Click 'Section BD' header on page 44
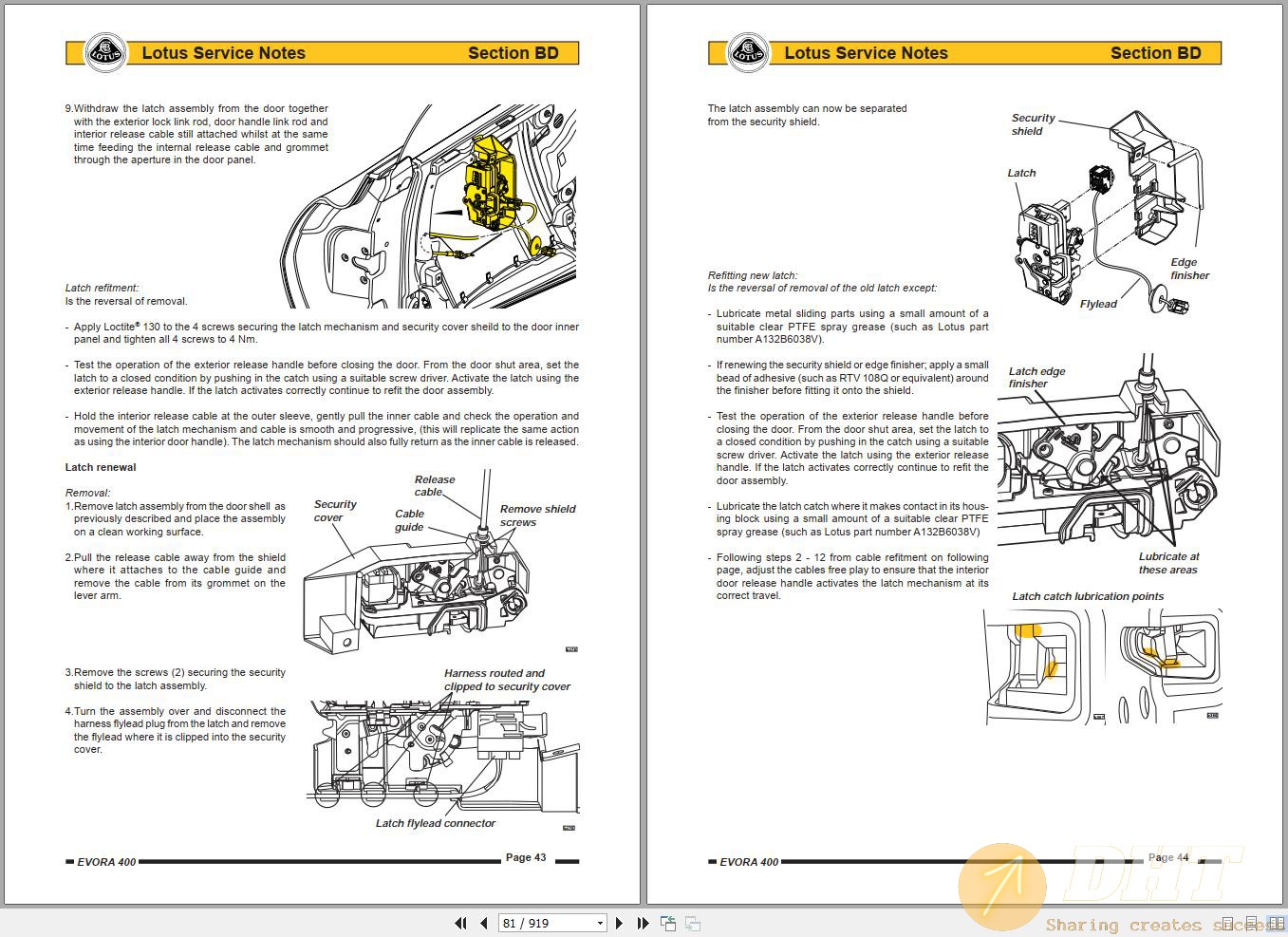The height and width of the screenshot is (937, 1288). [1156, 53]
